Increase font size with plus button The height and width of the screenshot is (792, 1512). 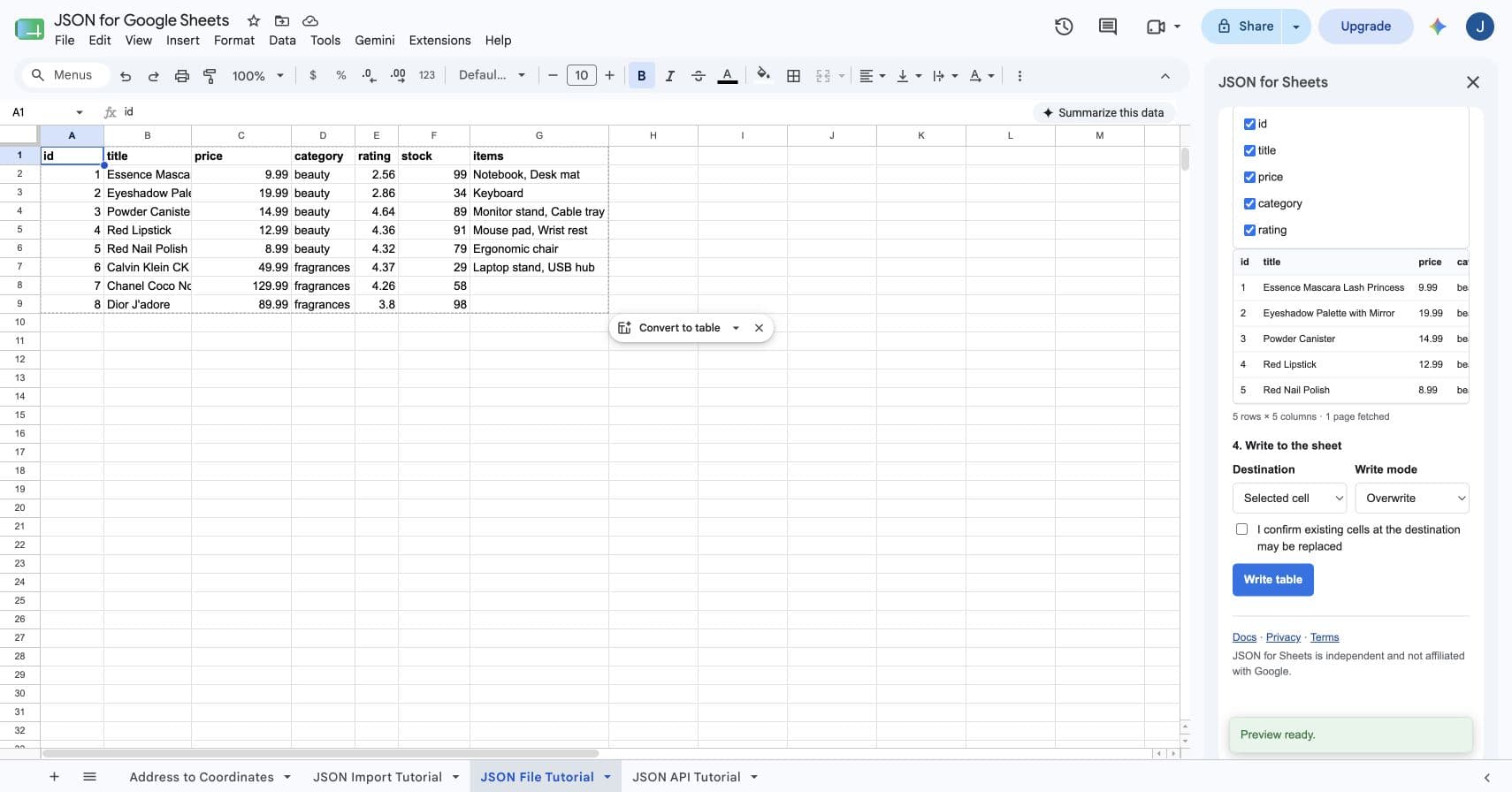(x=609, y=76)
